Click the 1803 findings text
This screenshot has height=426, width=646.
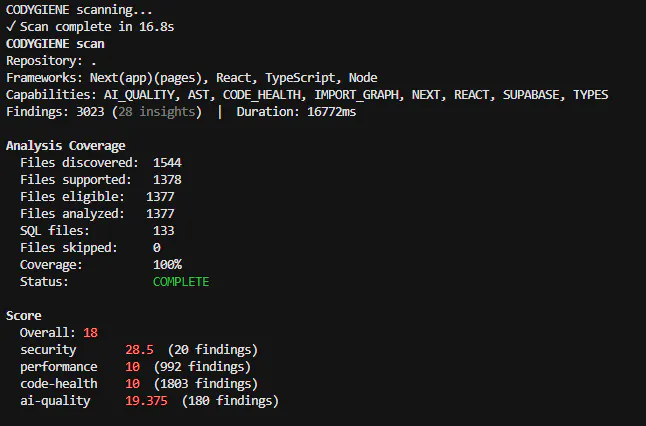(x=206, y=384)
